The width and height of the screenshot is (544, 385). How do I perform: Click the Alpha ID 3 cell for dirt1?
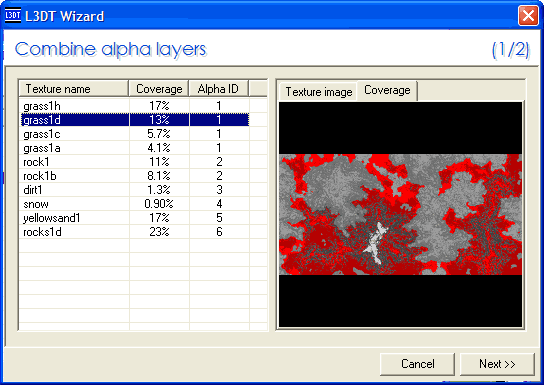219,190
